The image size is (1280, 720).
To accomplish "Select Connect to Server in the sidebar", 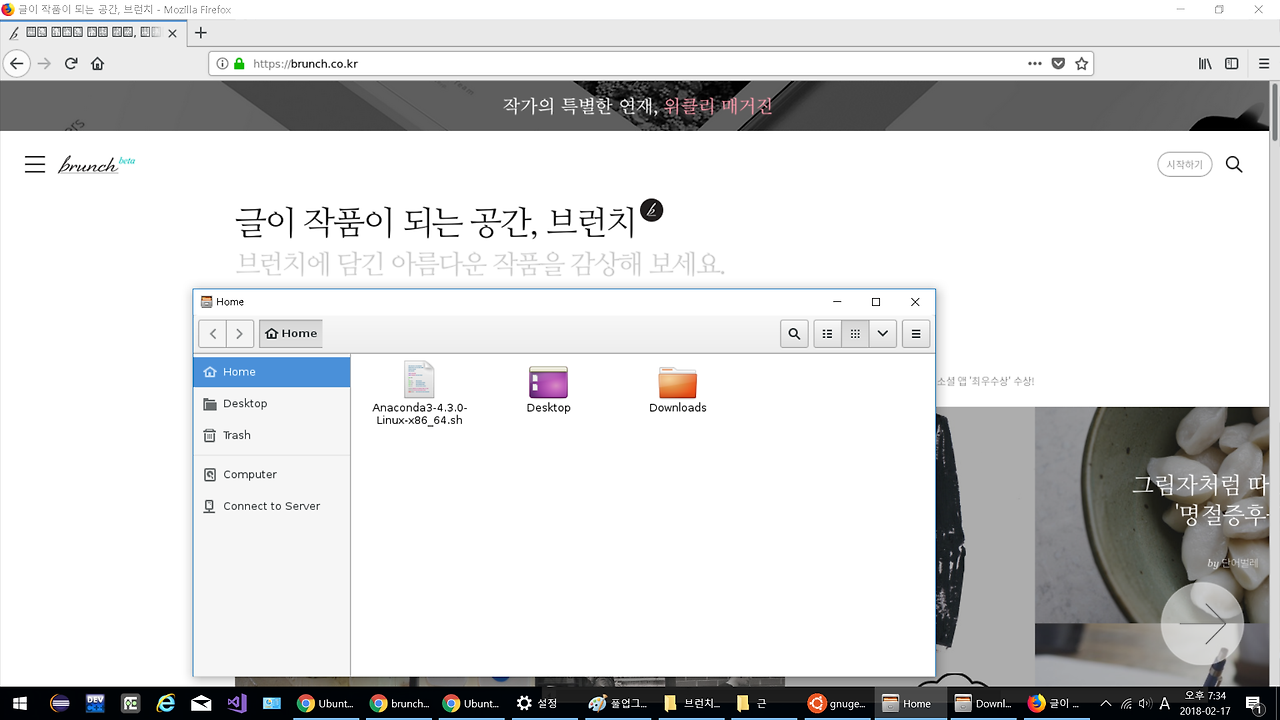I will [x=271, y=506].
